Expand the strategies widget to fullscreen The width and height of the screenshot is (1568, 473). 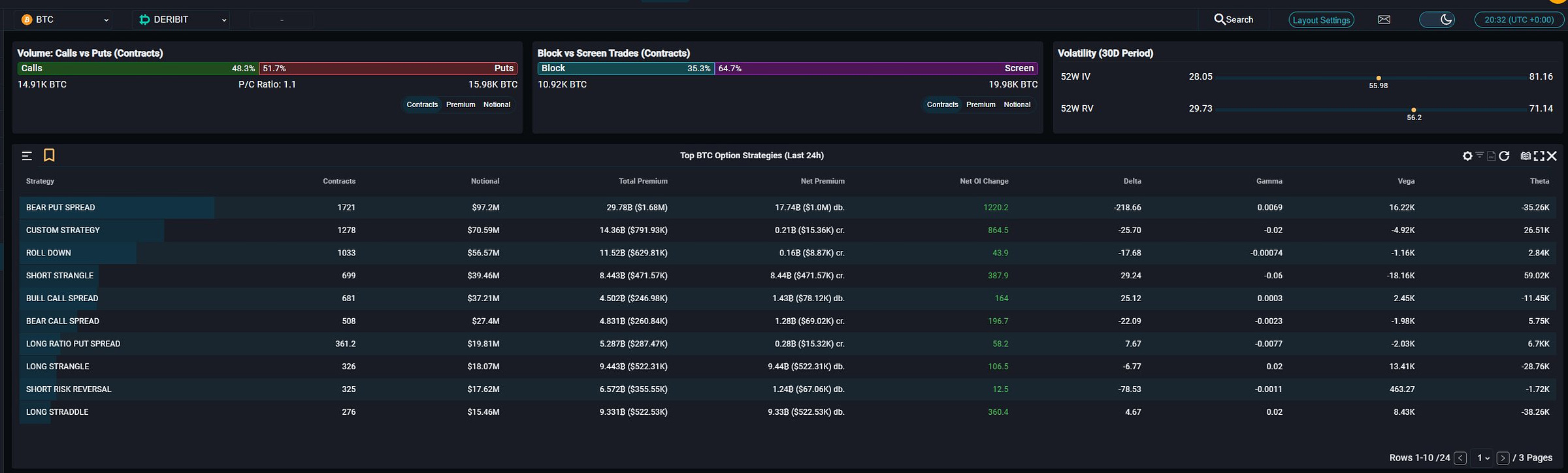(1539, 155)
